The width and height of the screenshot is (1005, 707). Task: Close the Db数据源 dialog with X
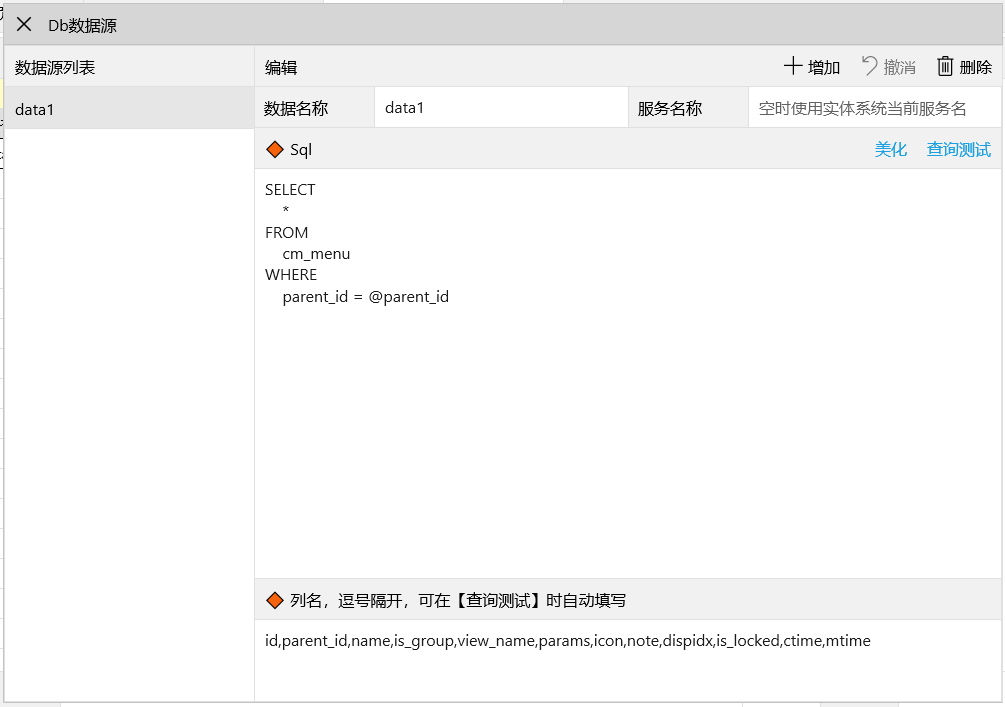click(x=24, y=24)
